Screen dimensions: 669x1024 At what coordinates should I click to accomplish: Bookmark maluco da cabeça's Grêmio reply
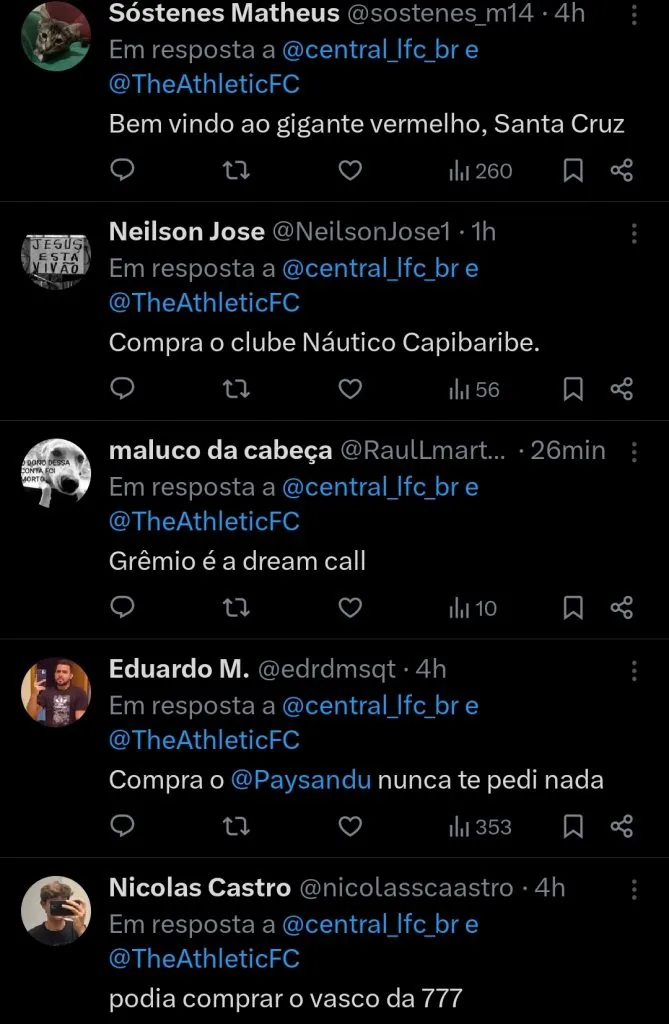click(573, 607)
